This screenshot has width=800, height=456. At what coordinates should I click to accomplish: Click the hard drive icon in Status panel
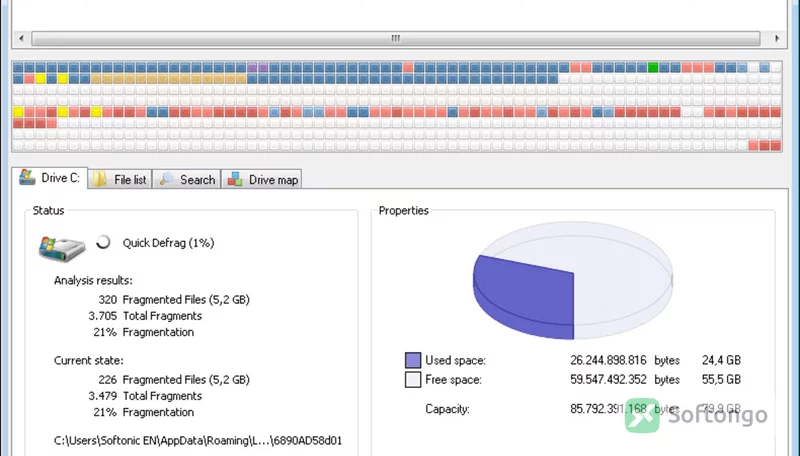62,248
